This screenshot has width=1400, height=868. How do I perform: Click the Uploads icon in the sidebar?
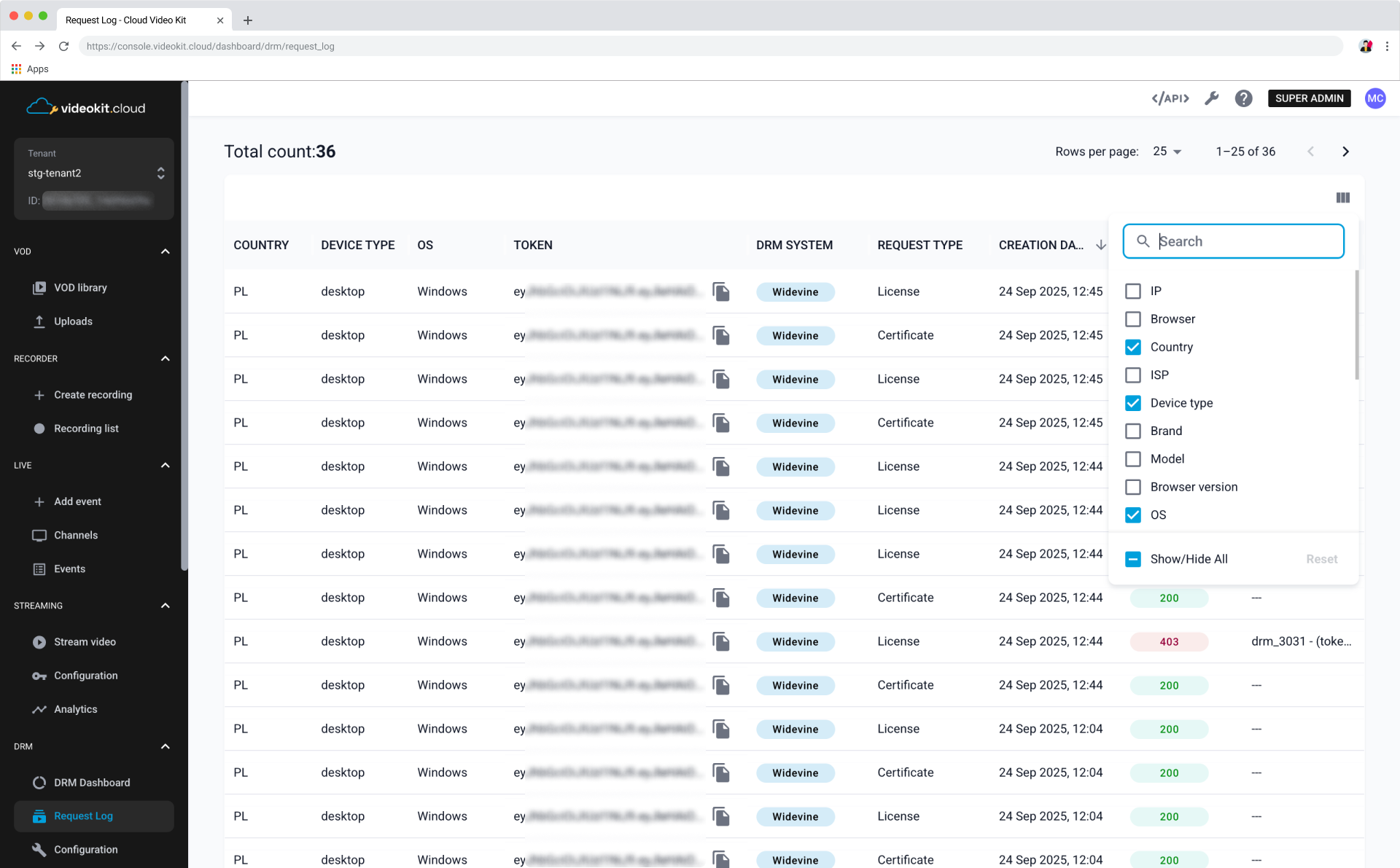point(40,321)
